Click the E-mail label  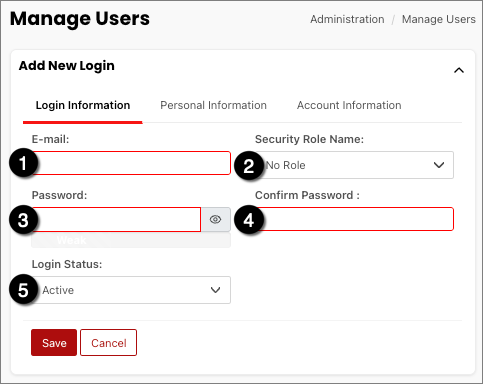pyautogui.click(x=50, y=139)
